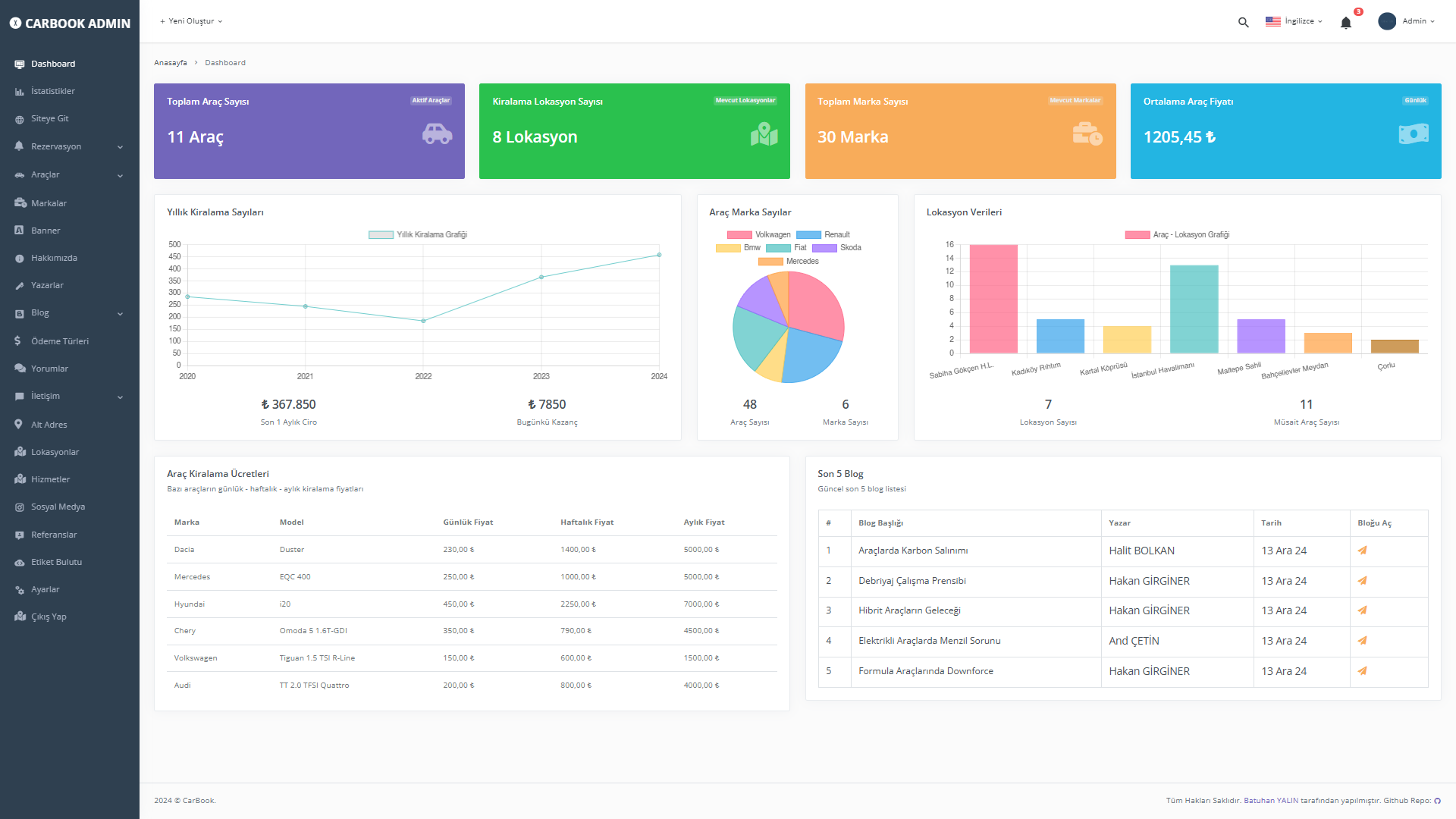
Task: Click the Alt Adres pin icon
Action: [18, 425]
